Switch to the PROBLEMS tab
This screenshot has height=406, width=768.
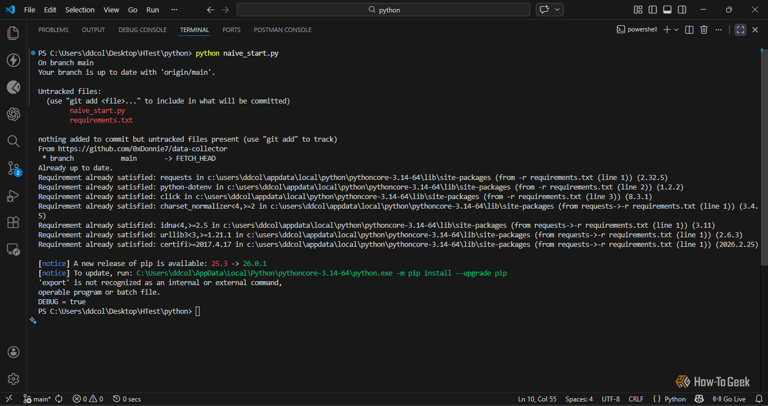53,30
